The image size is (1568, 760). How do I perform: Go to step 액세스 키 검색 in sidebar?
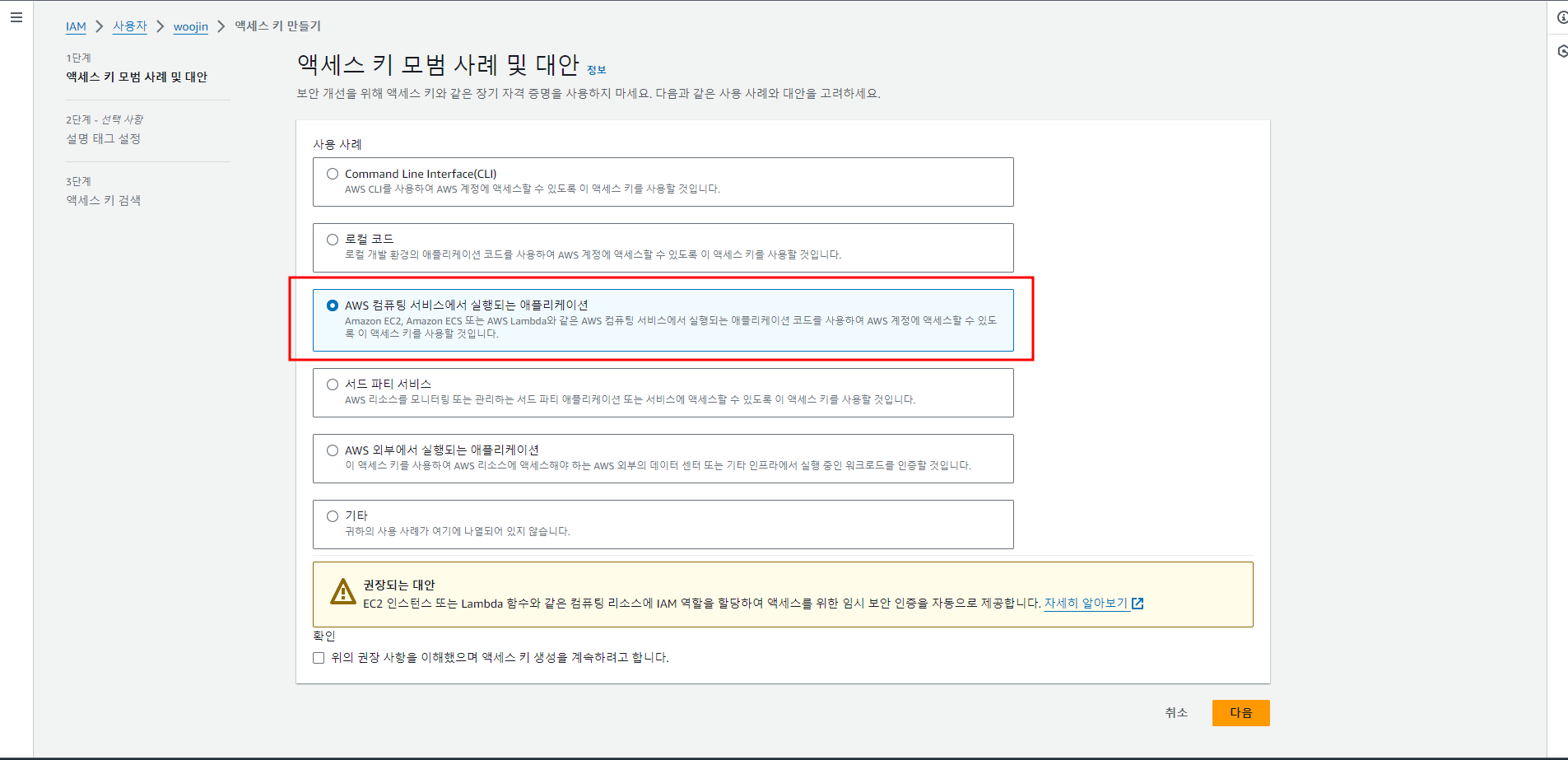[x=102, y=200]
